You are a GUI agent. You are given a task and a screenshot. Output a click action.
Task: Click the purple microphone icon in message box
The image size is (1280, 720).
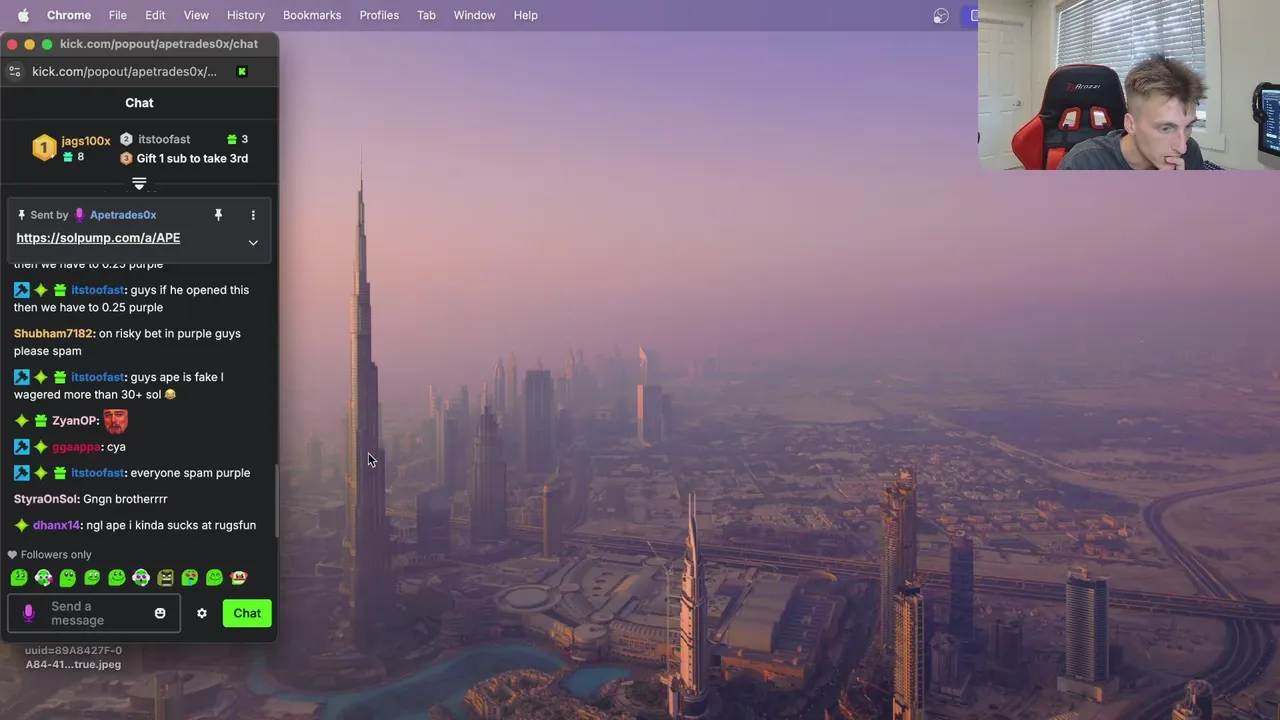click(28, 613)
